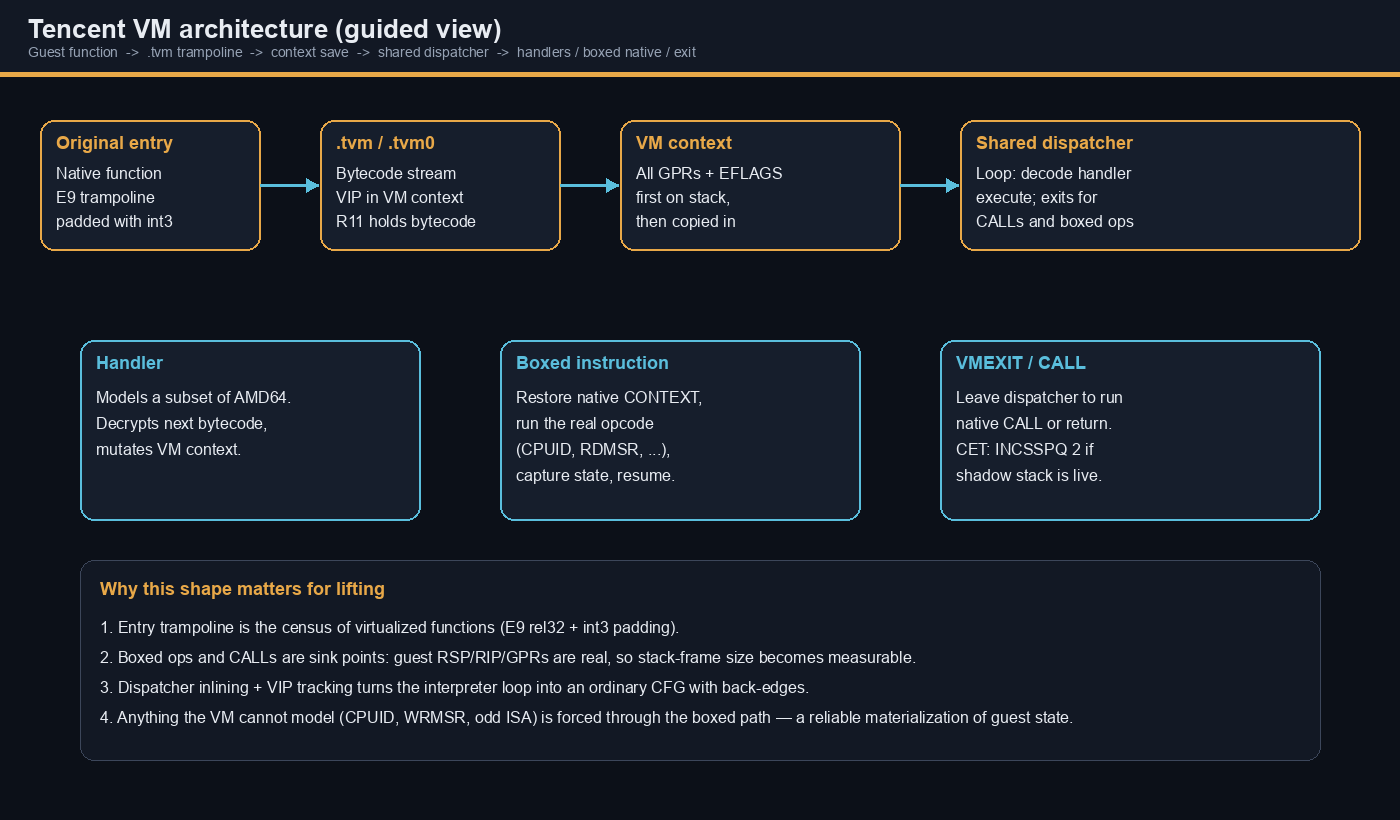Click 'VIP in VM context' line

pos(400,197)
